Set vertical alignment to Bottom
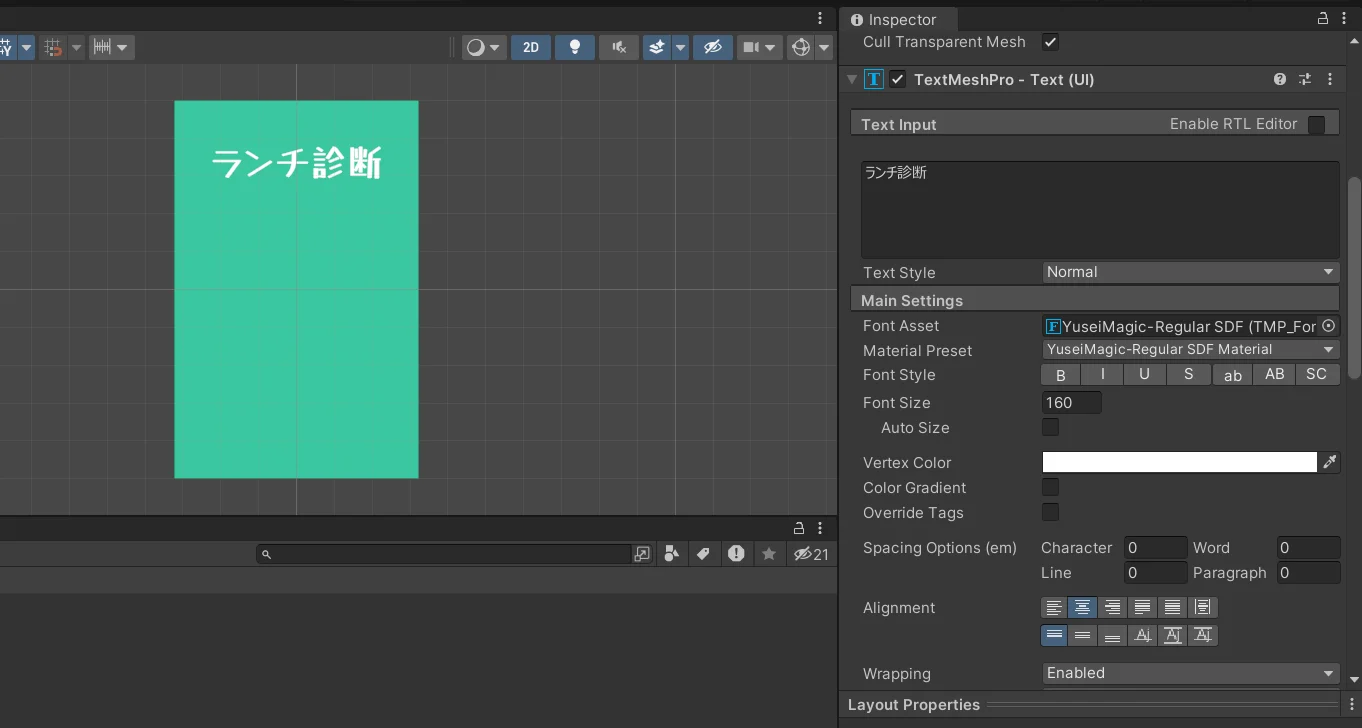 (1112, 635)
